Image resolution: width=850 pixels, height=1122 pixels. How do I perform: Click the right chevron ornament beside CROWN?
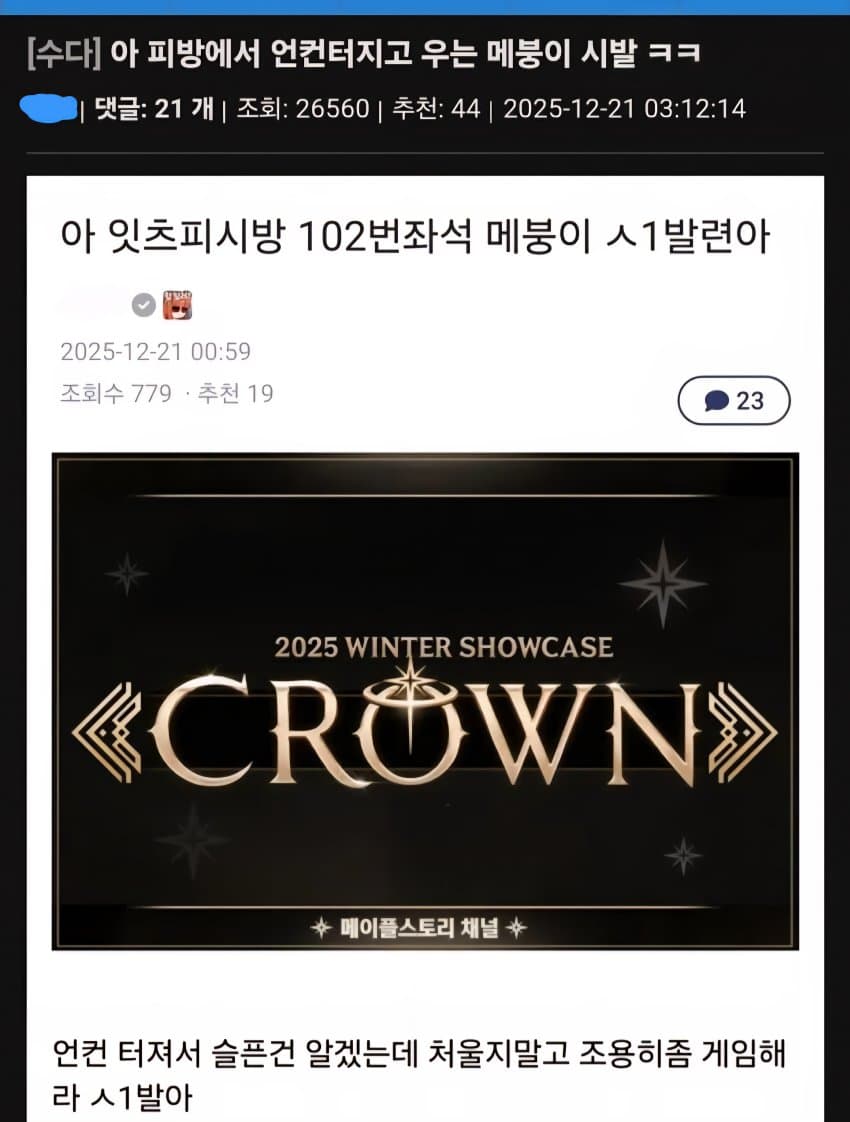(x=743, y=732)
